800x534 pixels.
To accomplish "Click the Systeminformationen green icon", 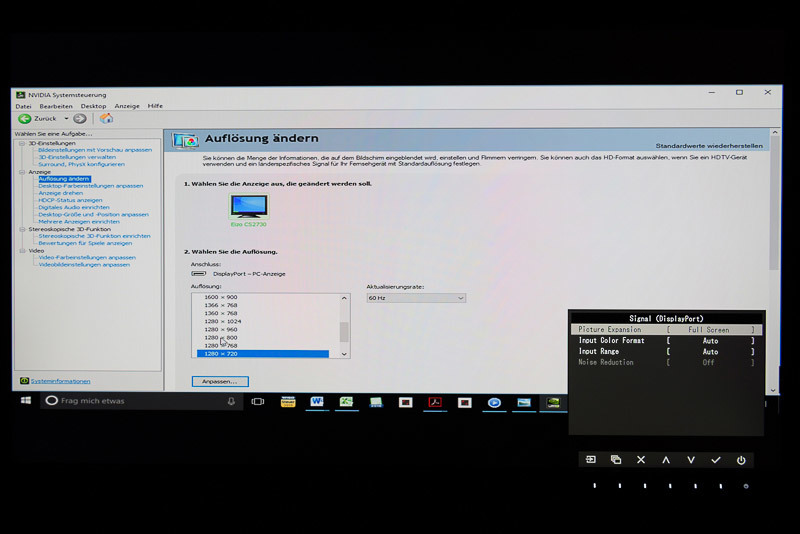I will pos(24,381).
